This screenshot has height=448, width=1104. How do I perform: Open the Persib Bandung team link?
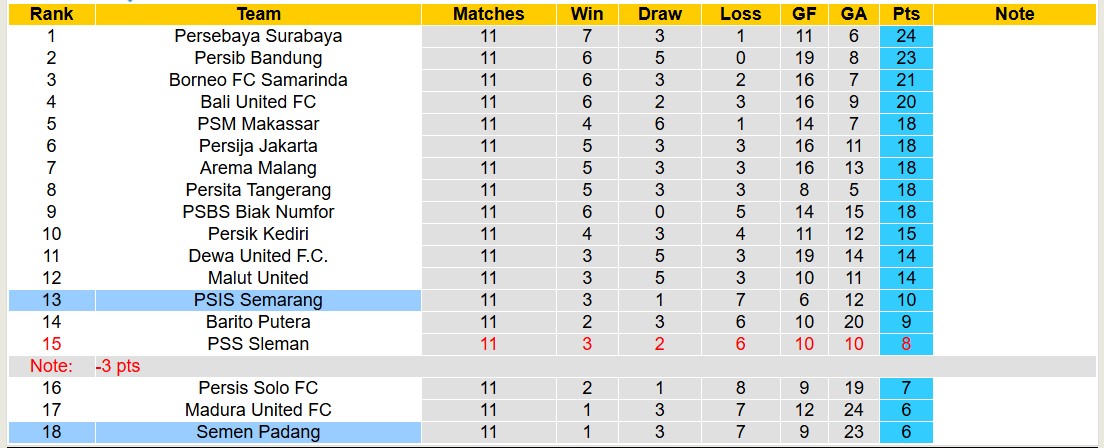[258, 58]
